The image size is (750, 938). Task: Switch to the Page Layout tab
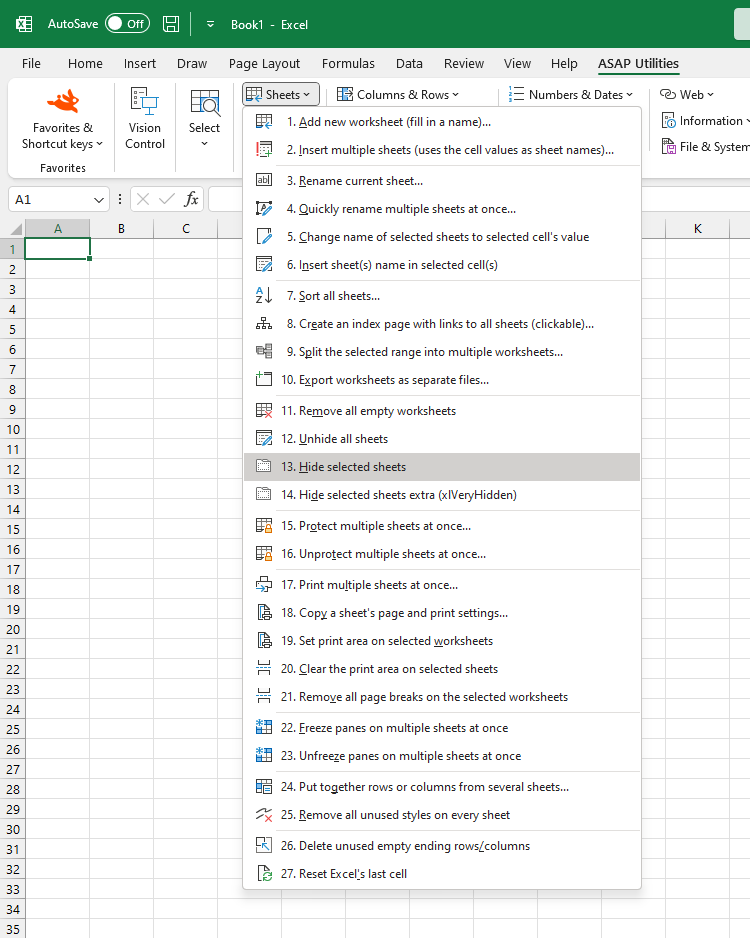[x=264, y=63]
